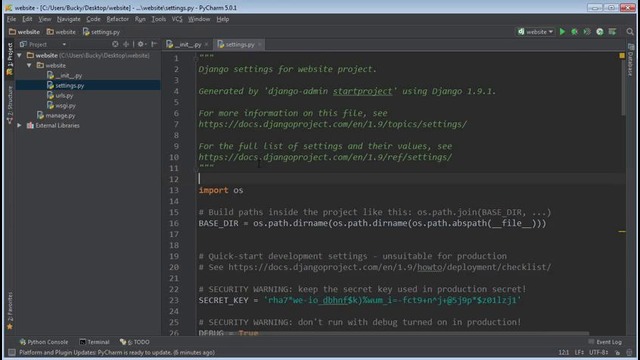Close the settings.py editor tab
The image size is (640, 360).
coord(260,44)
